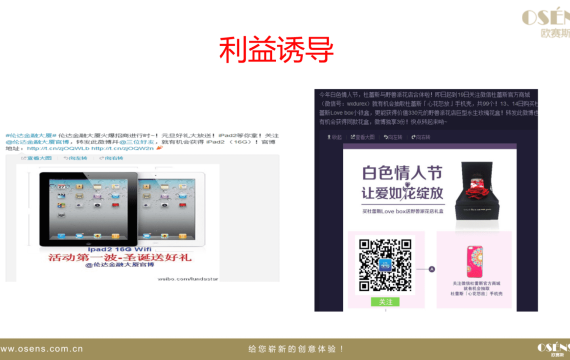The height and width of the screenshot is (360, 570).
Task: Click 向左转 in the dark Durex post
Action: point(393,137)
